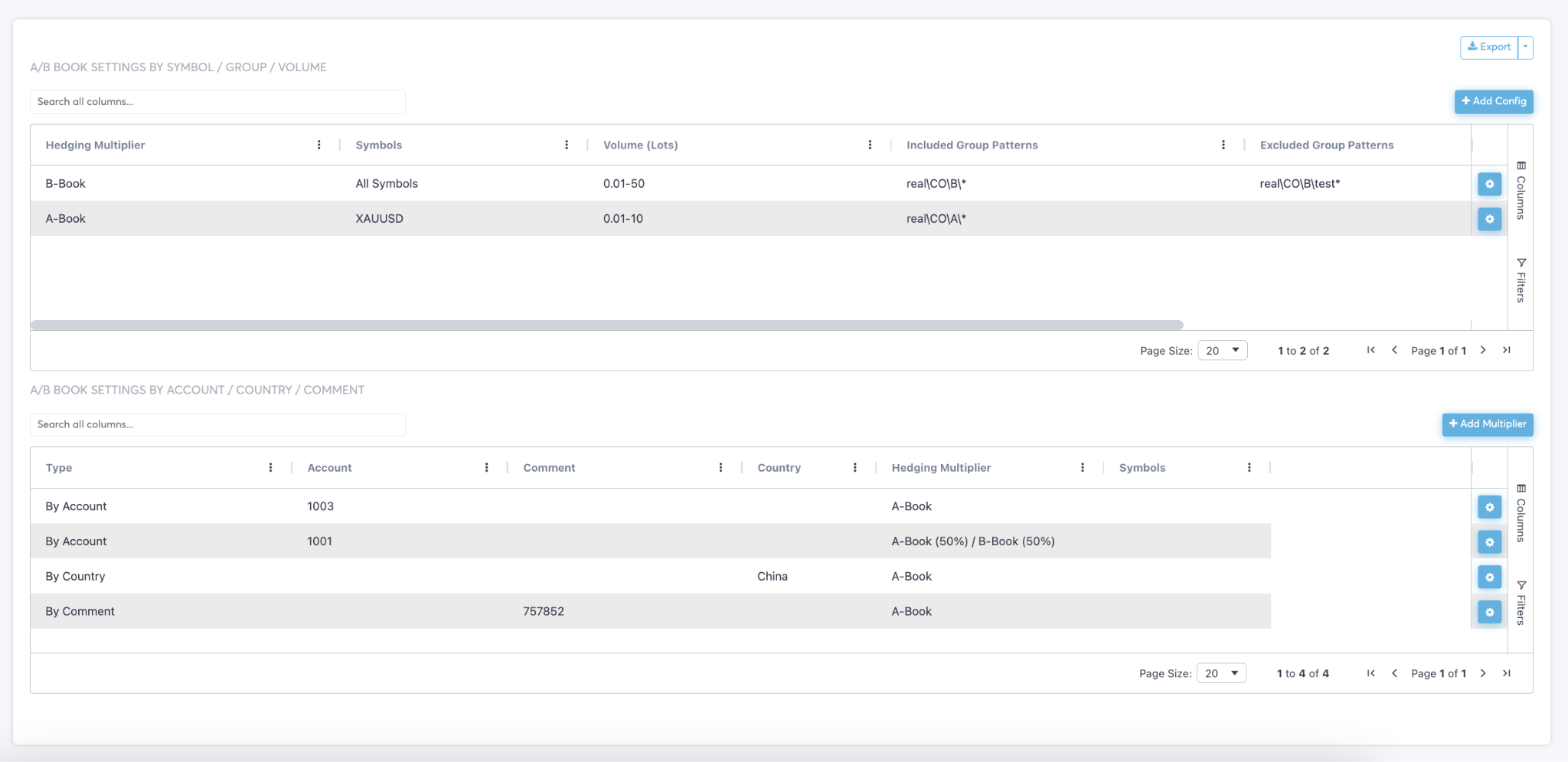Click the previous page arrow in the upper table
1568x762 pixels.
[1393, 350]
